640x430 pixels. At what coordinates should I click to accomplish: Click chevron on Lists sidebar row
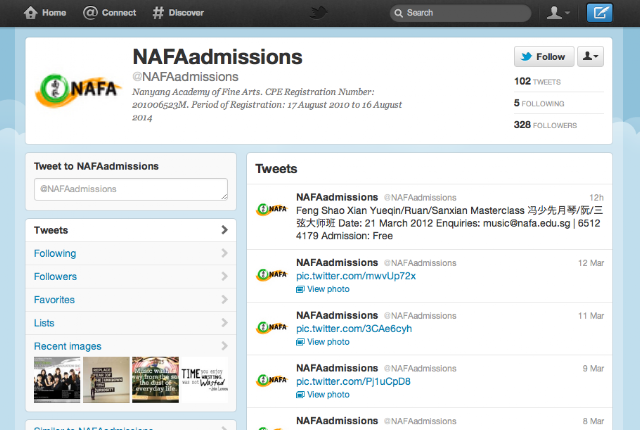224,323
